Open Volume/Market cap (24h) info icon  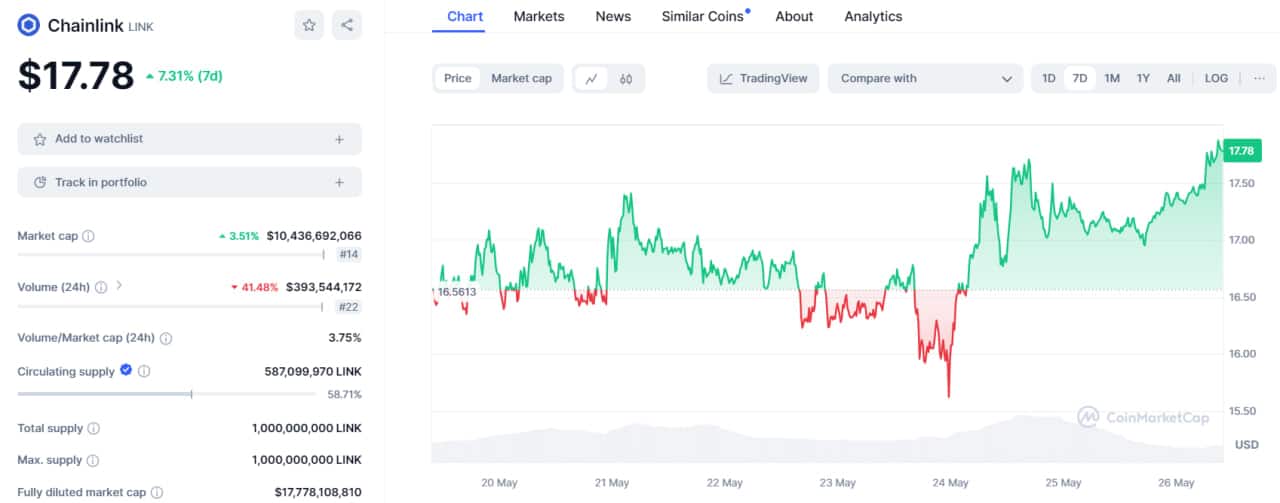tap(166, 338)
